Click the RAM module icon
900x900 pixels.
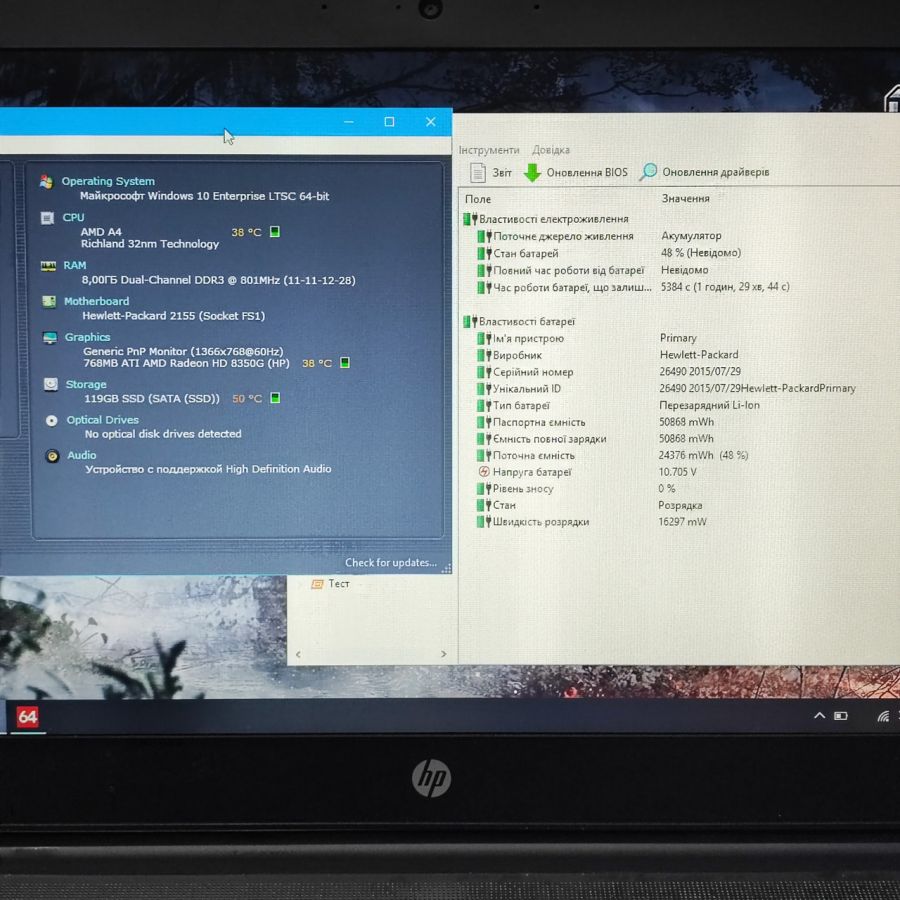(x=48, y=266)
